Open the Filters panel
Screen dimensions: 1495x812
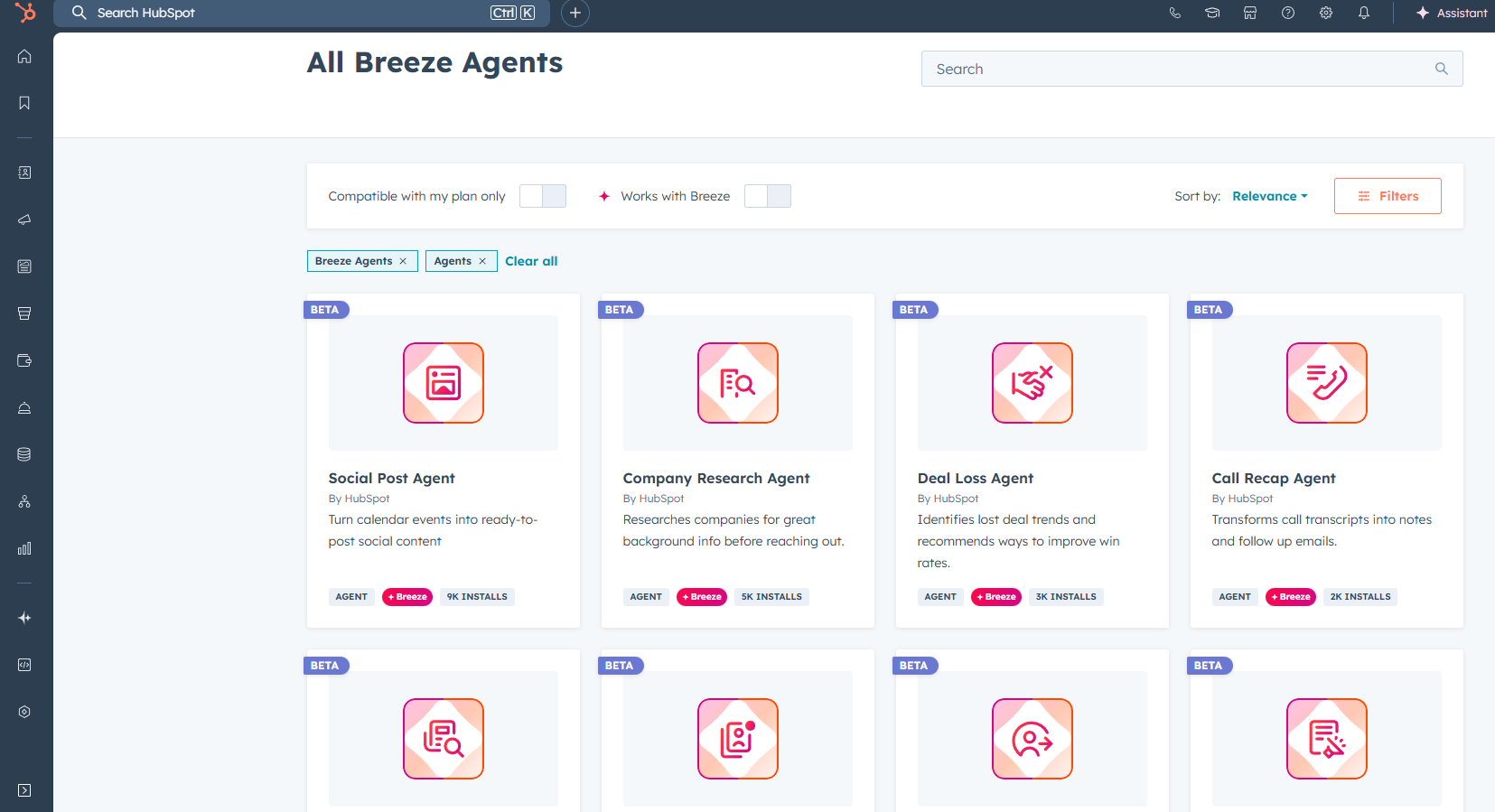pyautogui.click(x=1388, y=196)
